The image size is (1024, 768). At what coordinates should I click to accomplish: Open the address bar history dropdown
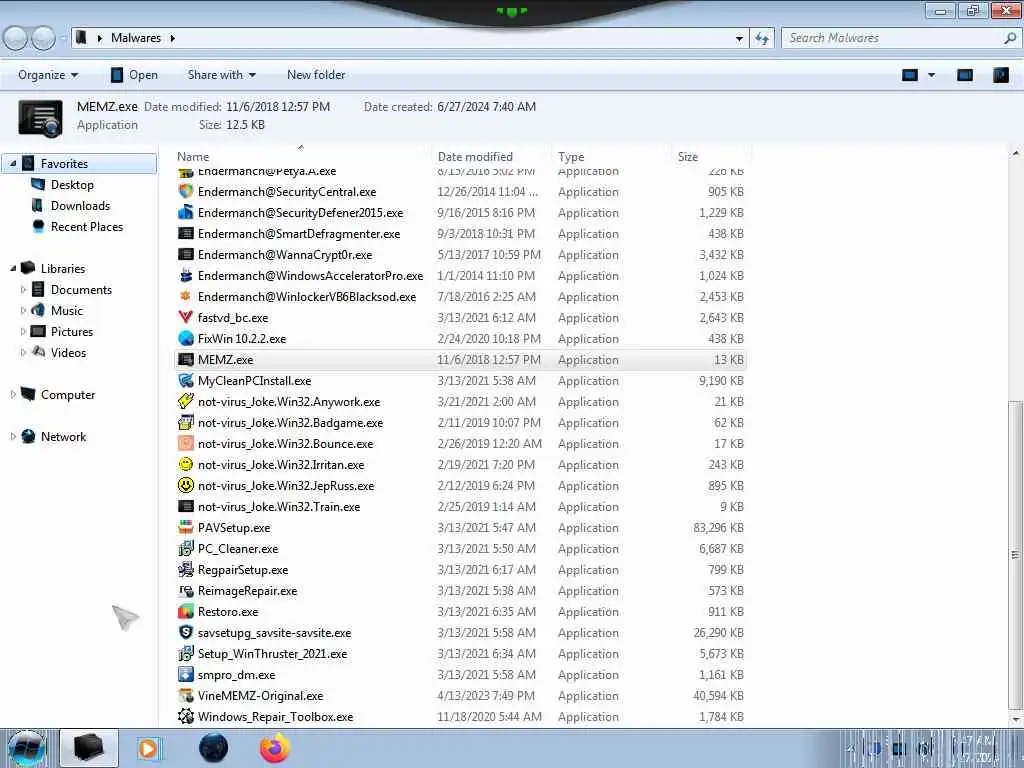click(739, 39)
